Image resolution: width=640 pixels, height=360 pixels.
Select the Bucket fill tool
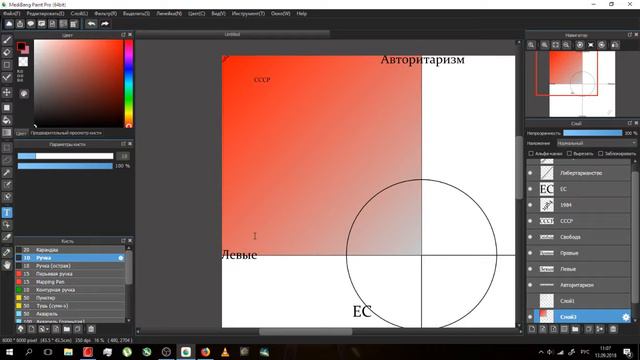point(7,120)
